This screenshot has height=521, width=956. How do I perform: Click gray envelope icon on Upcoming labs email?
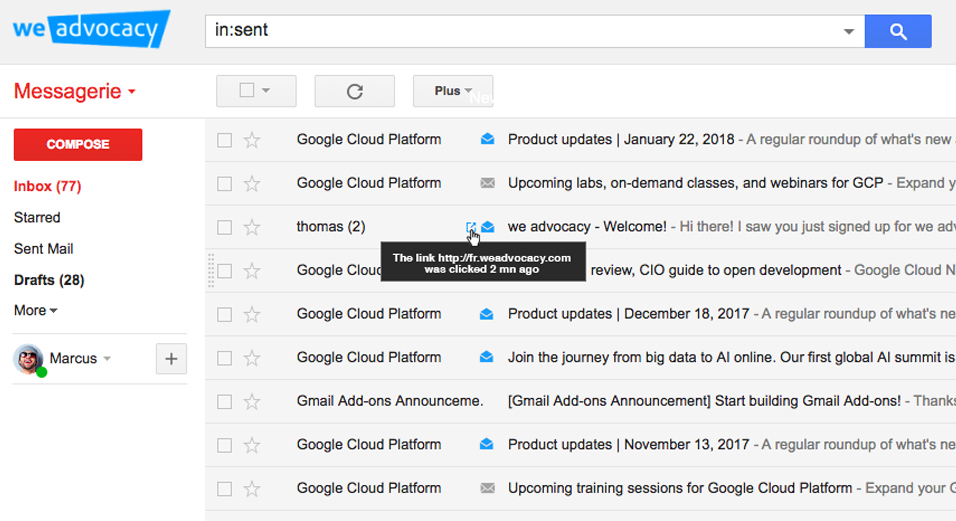coord(487,183)
